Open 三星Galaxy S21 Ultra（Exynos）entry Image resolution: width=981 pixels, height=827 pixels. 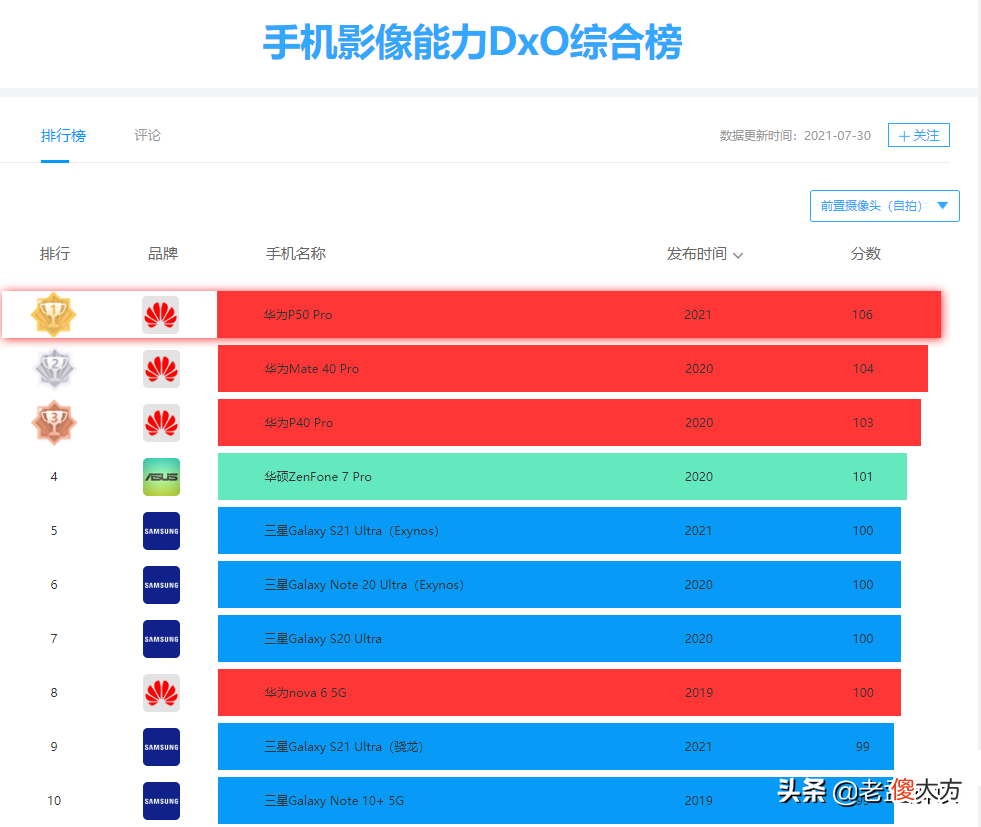coord(559,530)
